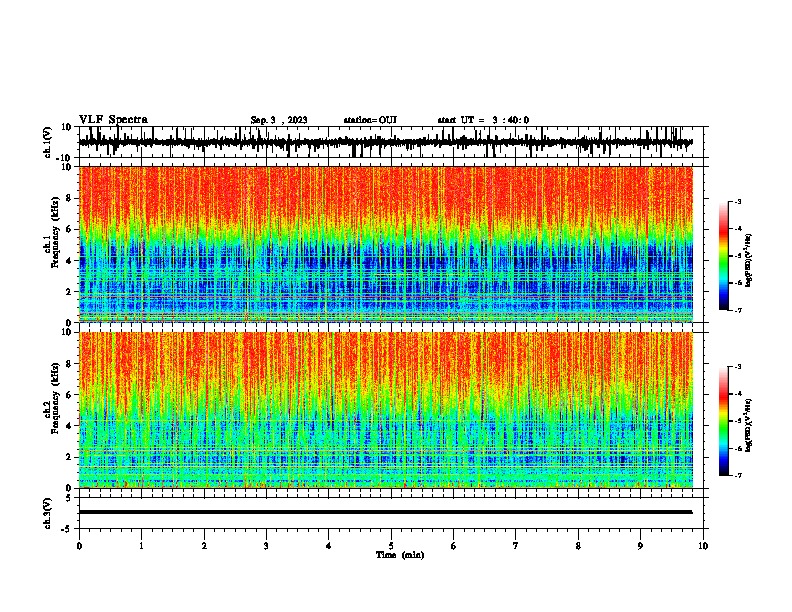
Task: Click the "Time (min)" x-axis label
Action: point(400,555)
